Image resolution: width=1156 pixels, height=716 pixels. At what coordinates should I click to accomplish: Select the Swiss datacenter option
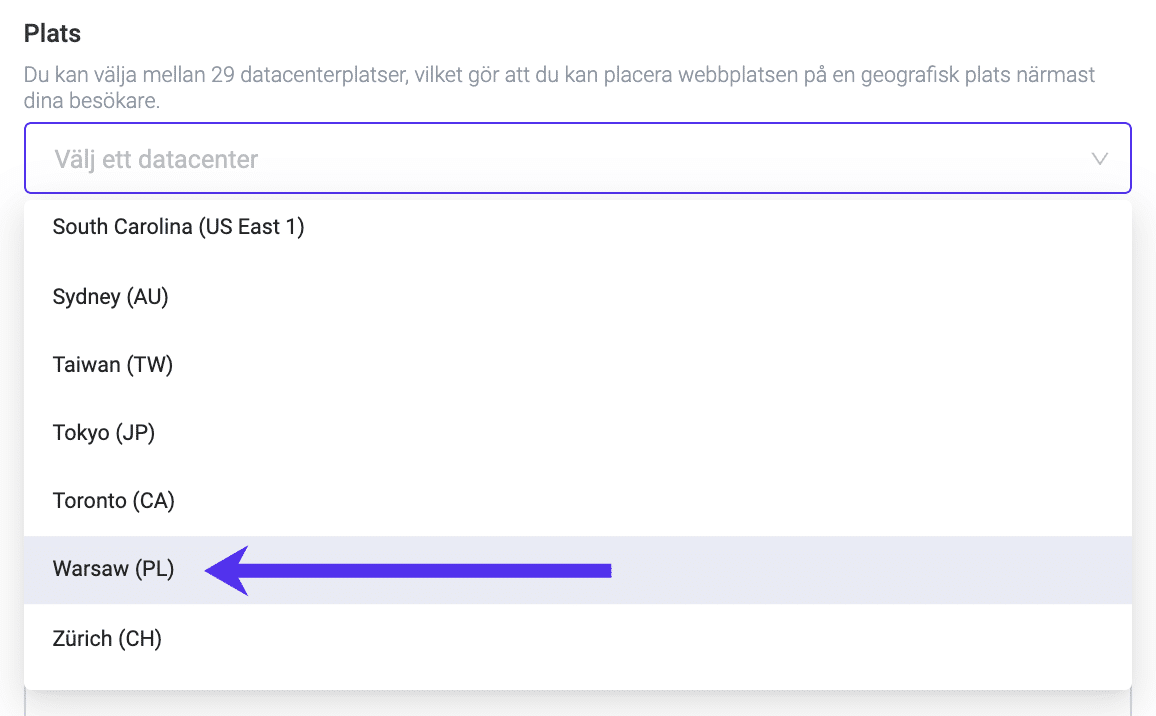(107, 638)
